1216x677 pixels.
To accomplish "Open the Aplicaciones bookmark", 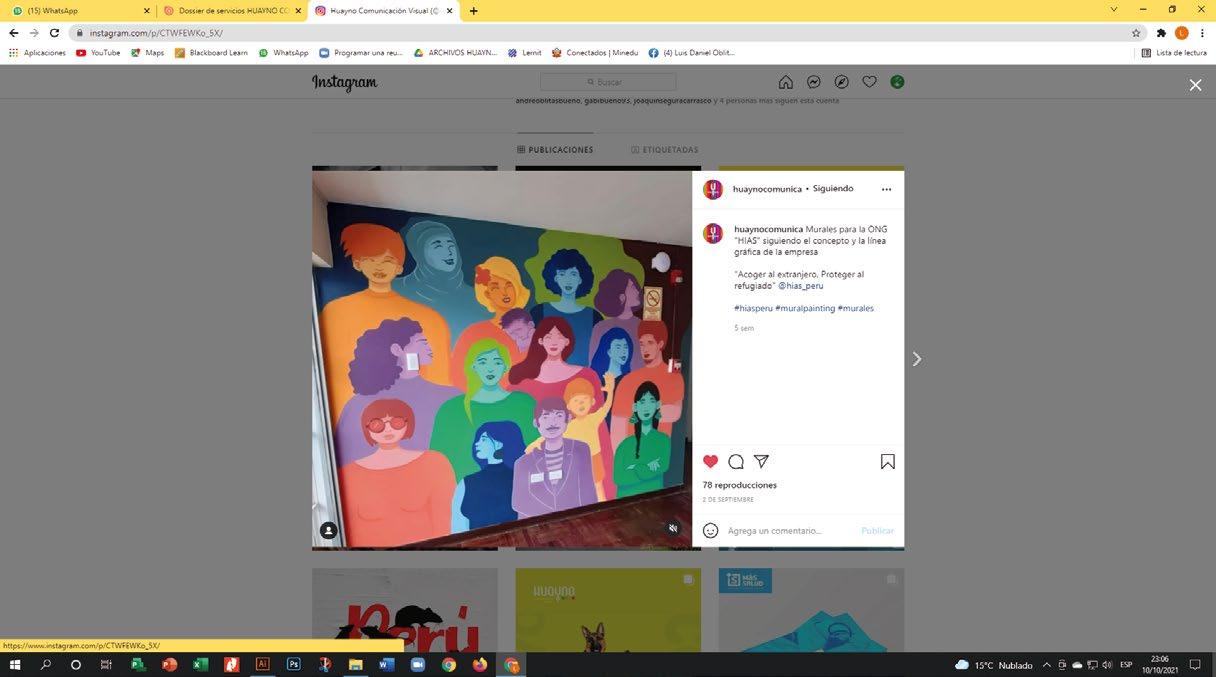I will pyautogui.click(x=37, y=53).
